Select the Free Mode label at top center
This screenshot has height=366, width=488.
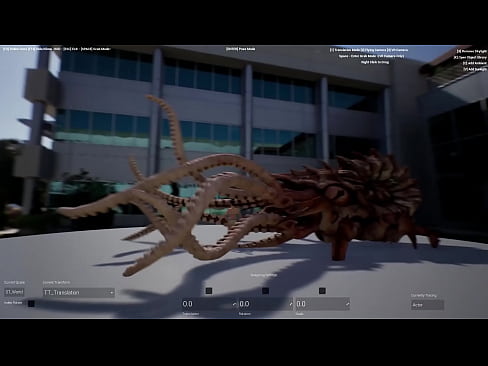click(240, 49)
